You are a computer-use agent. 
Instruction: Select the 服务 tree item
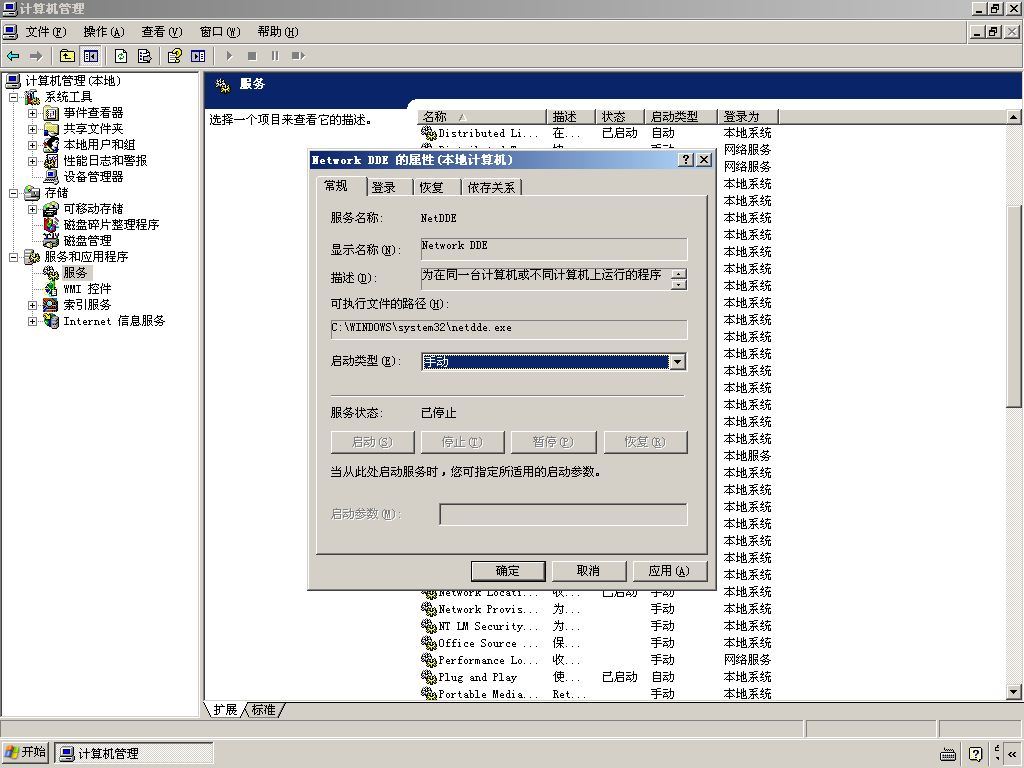point(75,273)
